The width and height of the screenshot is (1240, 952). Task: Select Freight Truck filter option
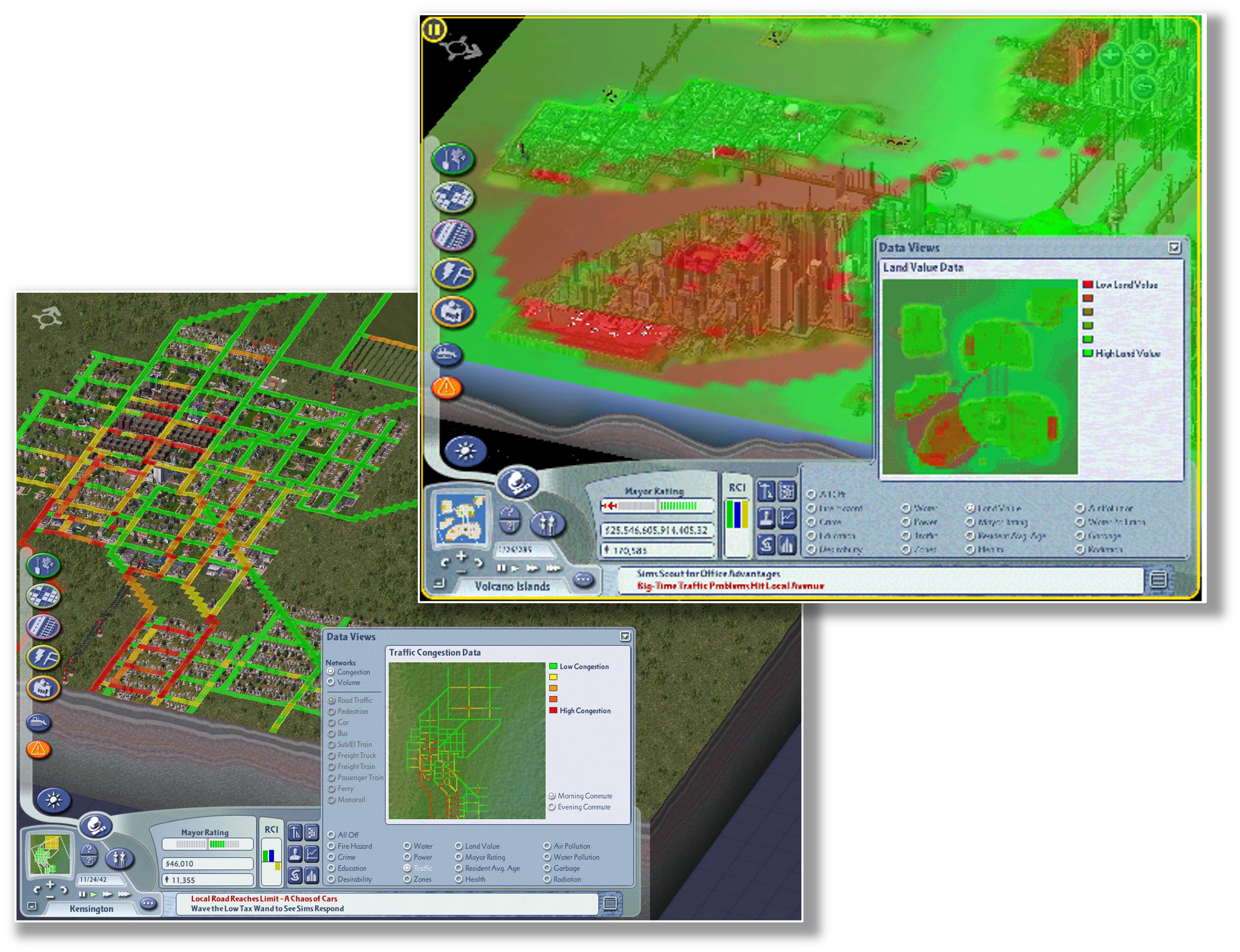[352, 755]
